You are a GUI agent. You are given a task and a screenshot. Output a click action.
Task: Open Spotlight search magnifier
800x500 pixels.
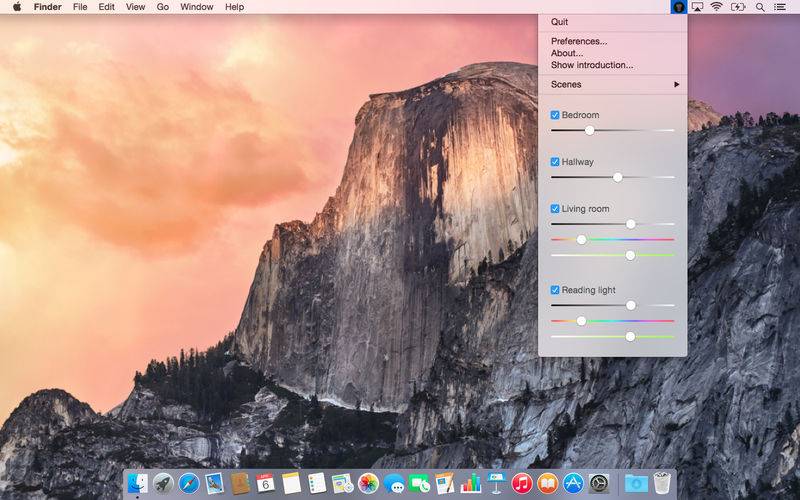click(x=760, y=7)
